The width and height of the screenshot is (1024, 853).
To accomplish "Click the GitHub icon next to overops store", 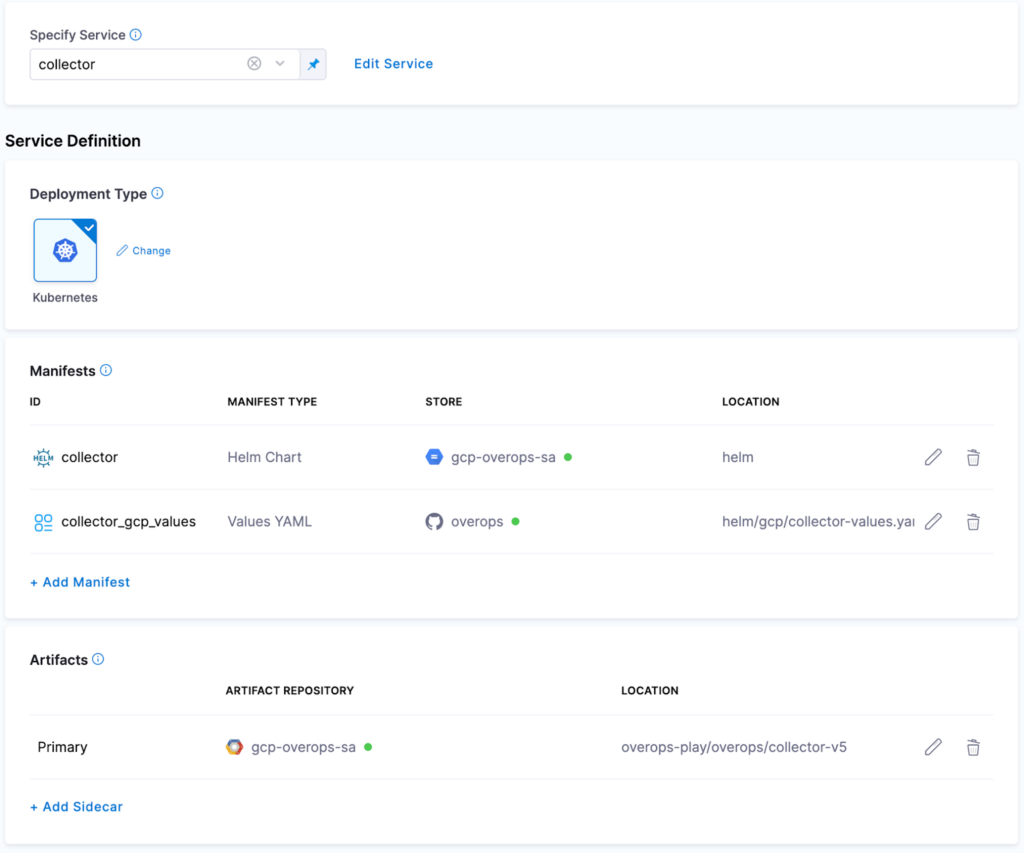I will (434, 521).
